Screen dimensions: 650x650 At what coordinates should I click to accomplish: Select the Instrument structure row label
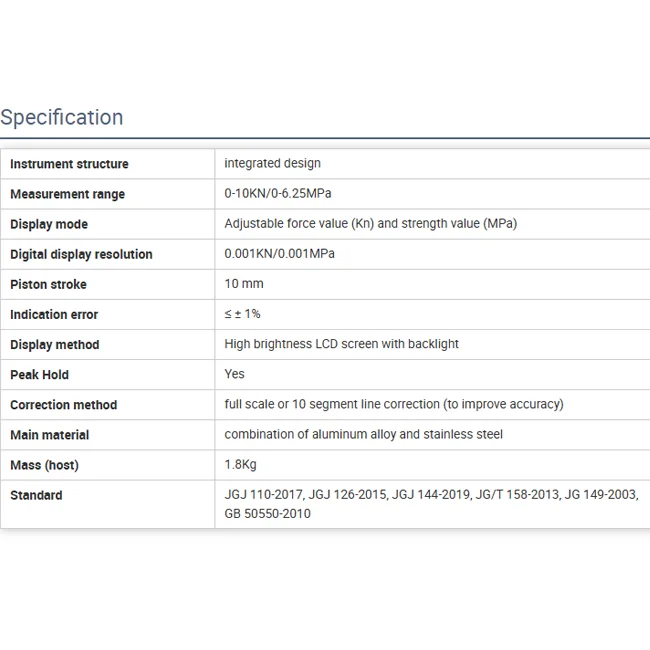[x=69, y=164]
